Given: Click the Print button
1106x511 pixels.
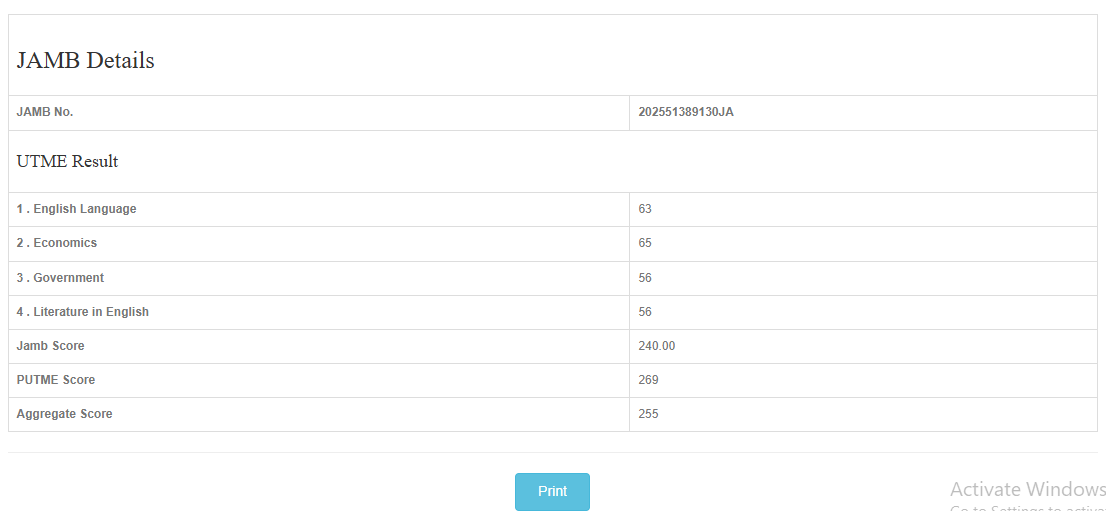Looking at the screenshot, I should pyautogui.click(x=552, y=491).
